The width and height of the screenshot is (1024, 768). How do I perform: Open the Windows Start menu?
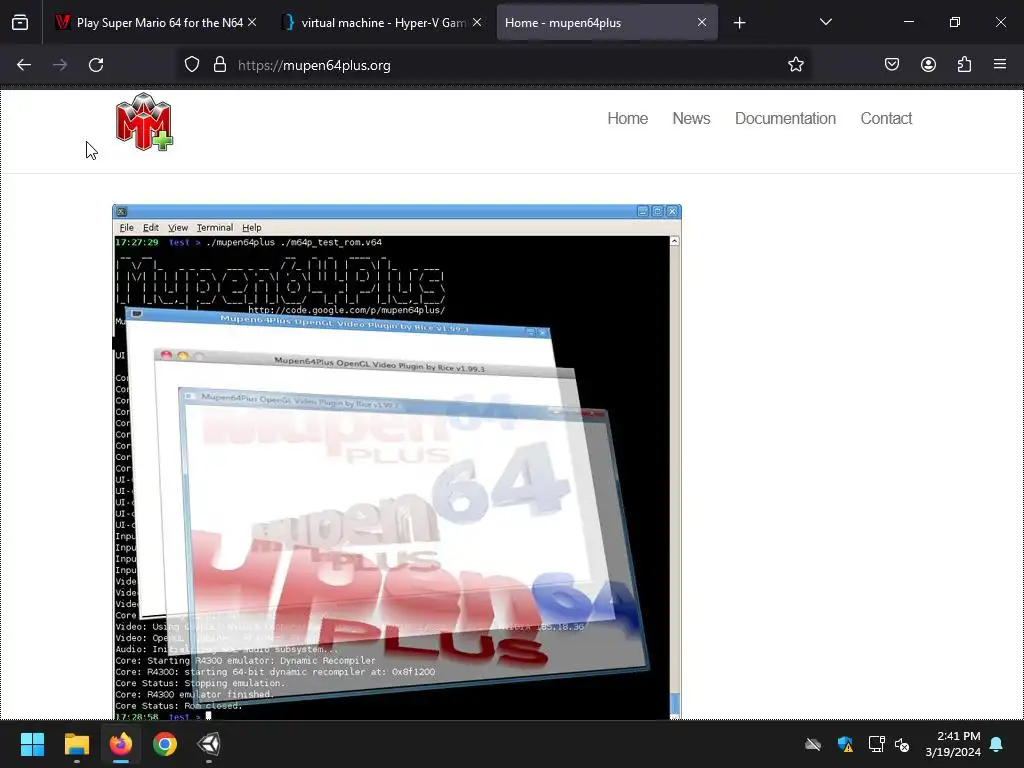(x=32, y=744)
